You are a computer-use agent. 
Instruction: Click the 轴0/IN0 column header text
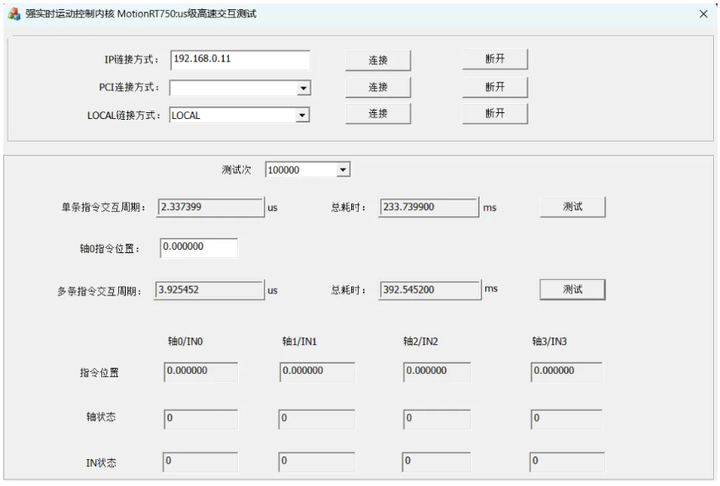pyautogui.click(x=186, y=341)
